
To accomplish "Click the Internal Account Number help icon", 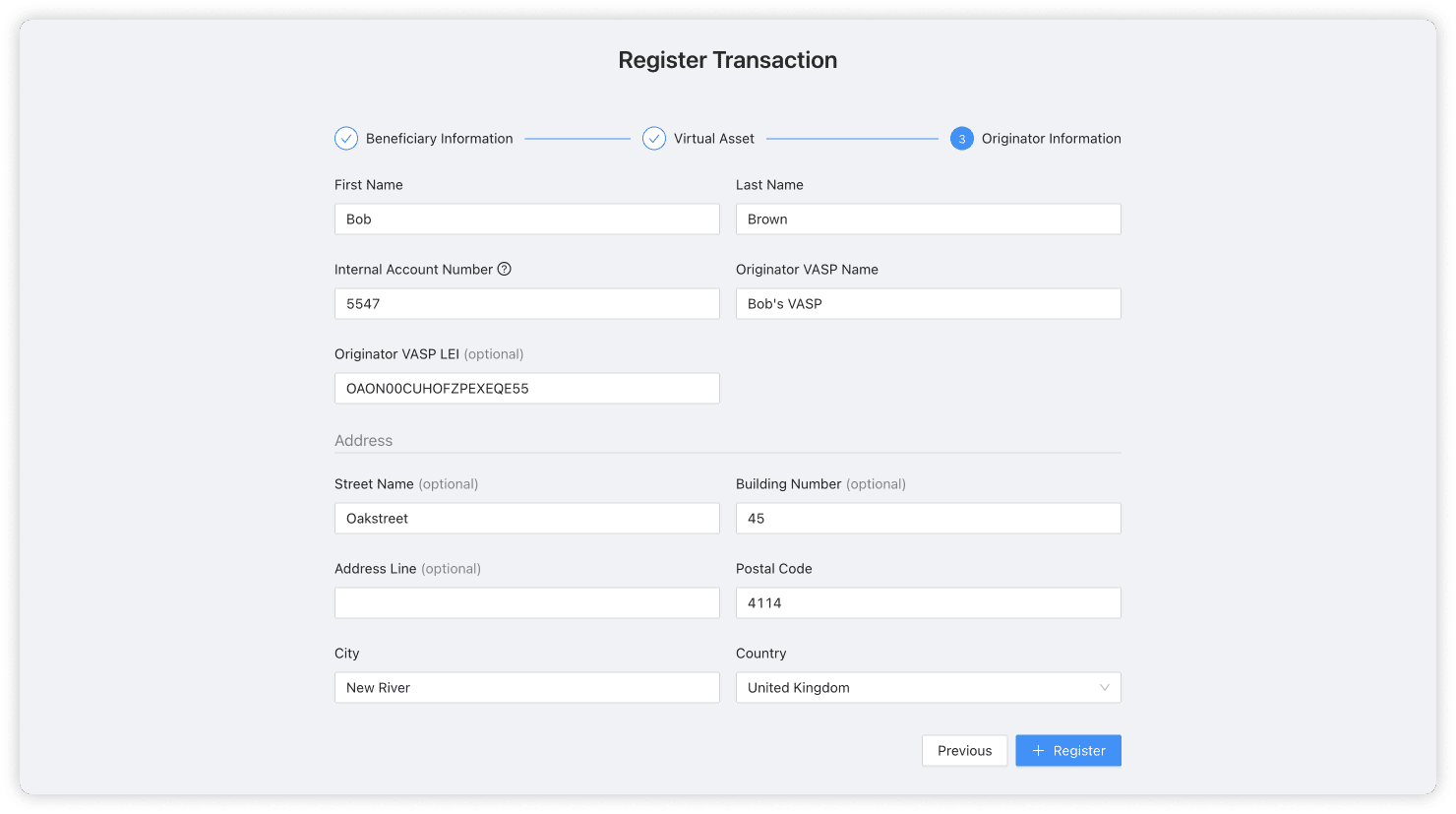I will (x=504, y=269).
